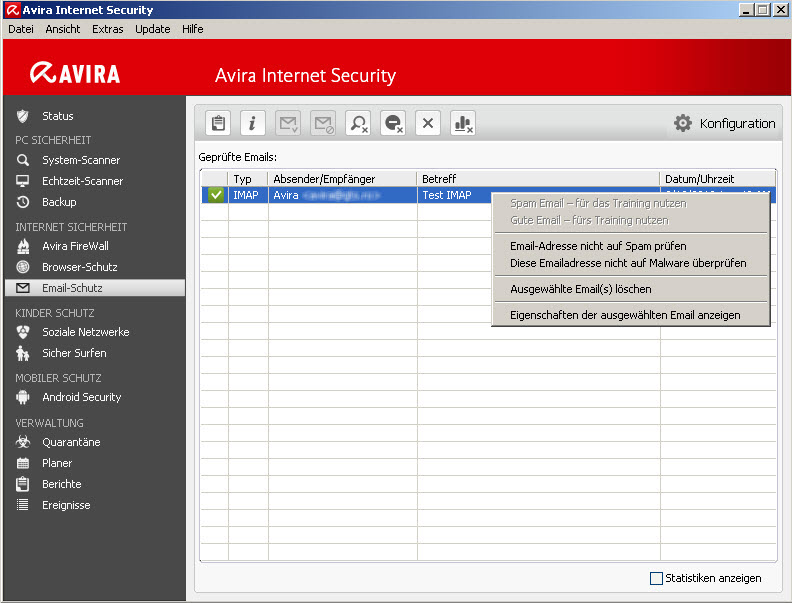The image size is (792, 603).
Task: Click the envelope with block sign icon
Action: (x=323, y=123)
